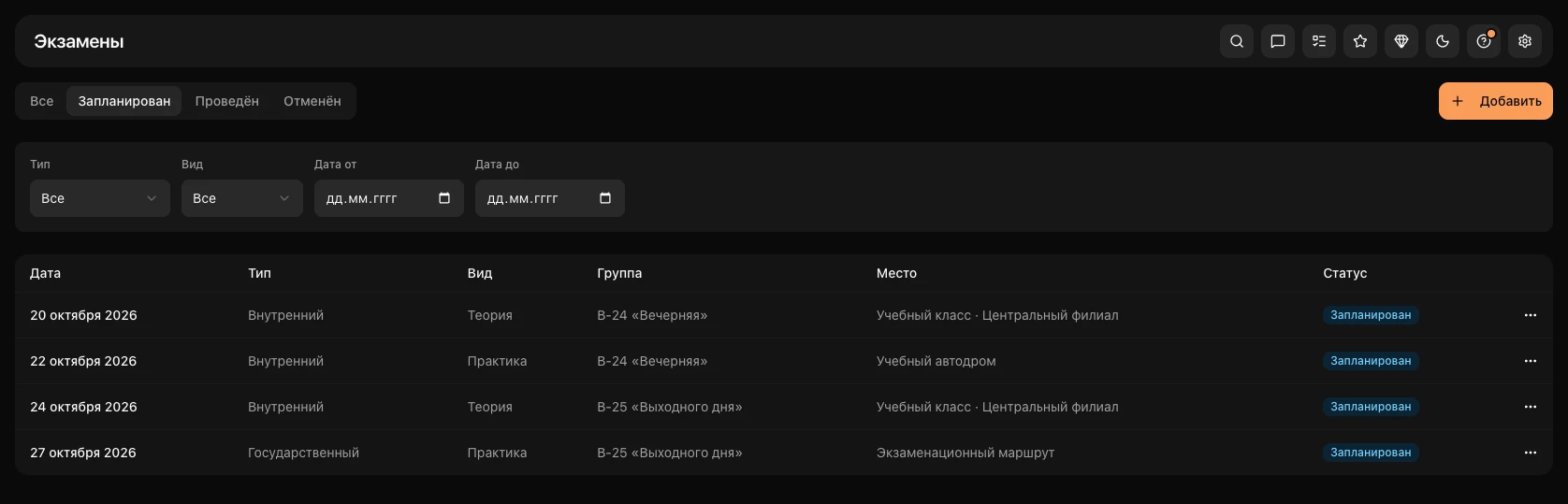Image resolution: width=1568 pixels, height=504 pixels.
Task: Open the chat messages icon
Action: (1278, 41)
